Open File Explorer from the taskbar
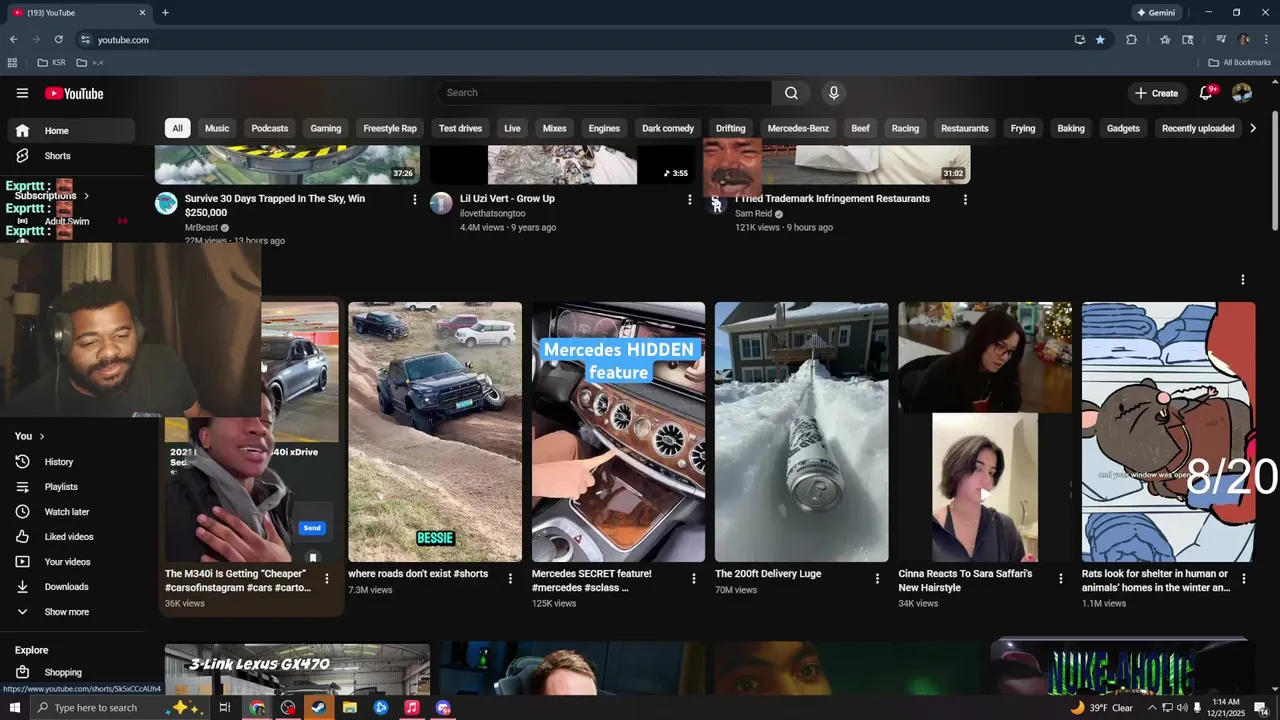Viewport: 1280px width, 720px height. click(349, 708)
